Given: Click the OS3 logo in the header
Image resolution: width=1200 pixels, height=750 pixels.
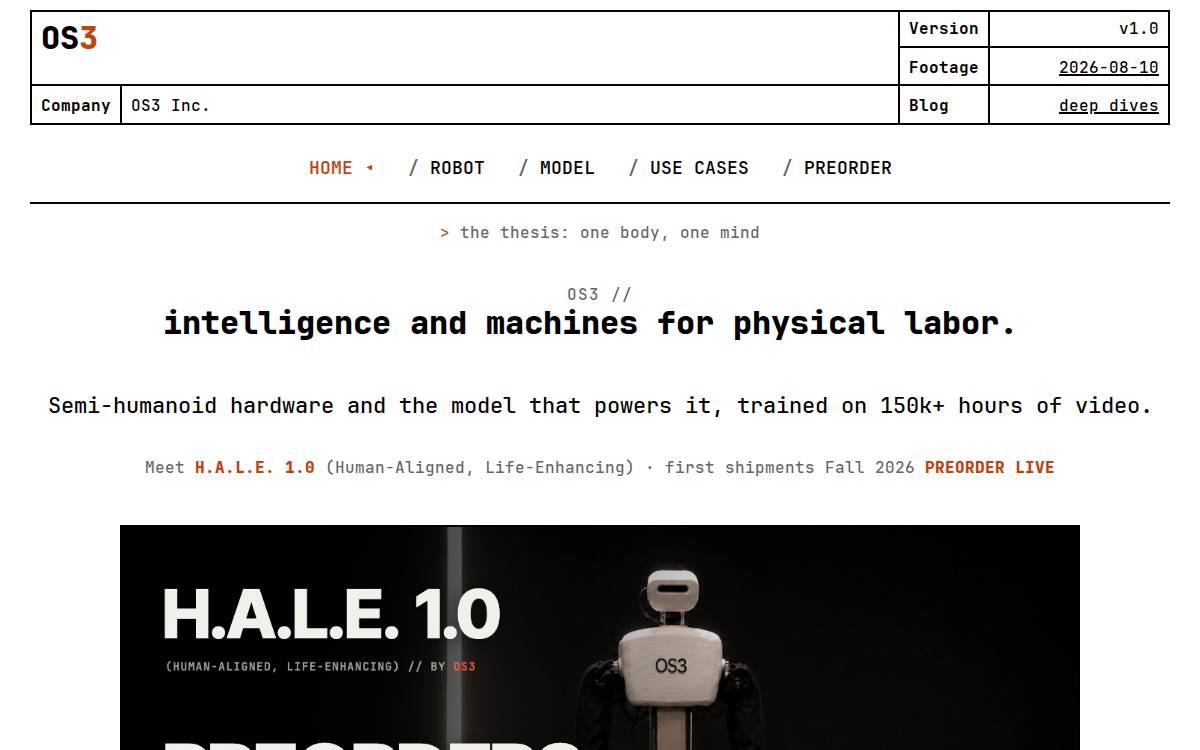Looking at the screenshot, I should pos(69,38).
